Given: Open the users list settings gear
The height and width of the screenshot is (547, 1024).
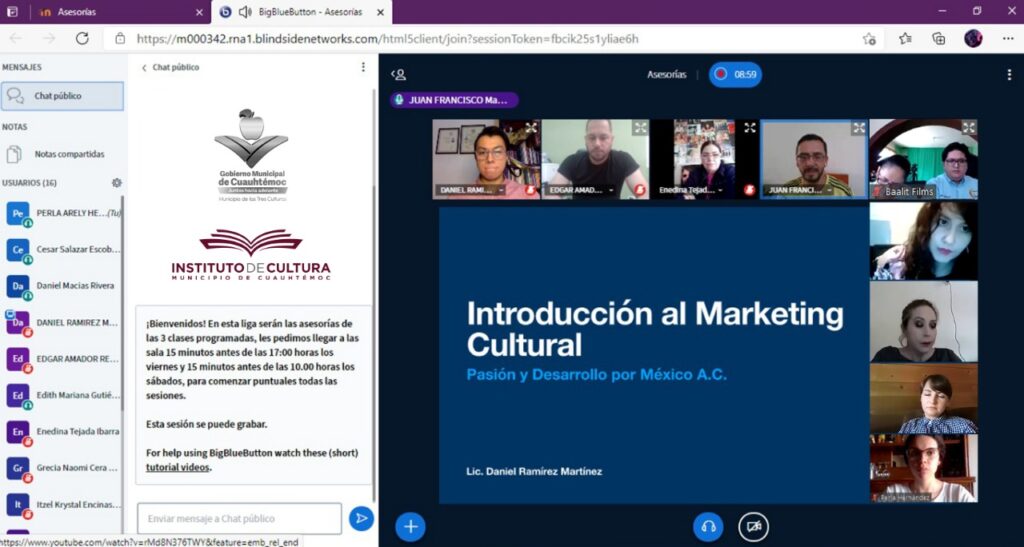Looking at the screenshot, I should pos(117,183).
